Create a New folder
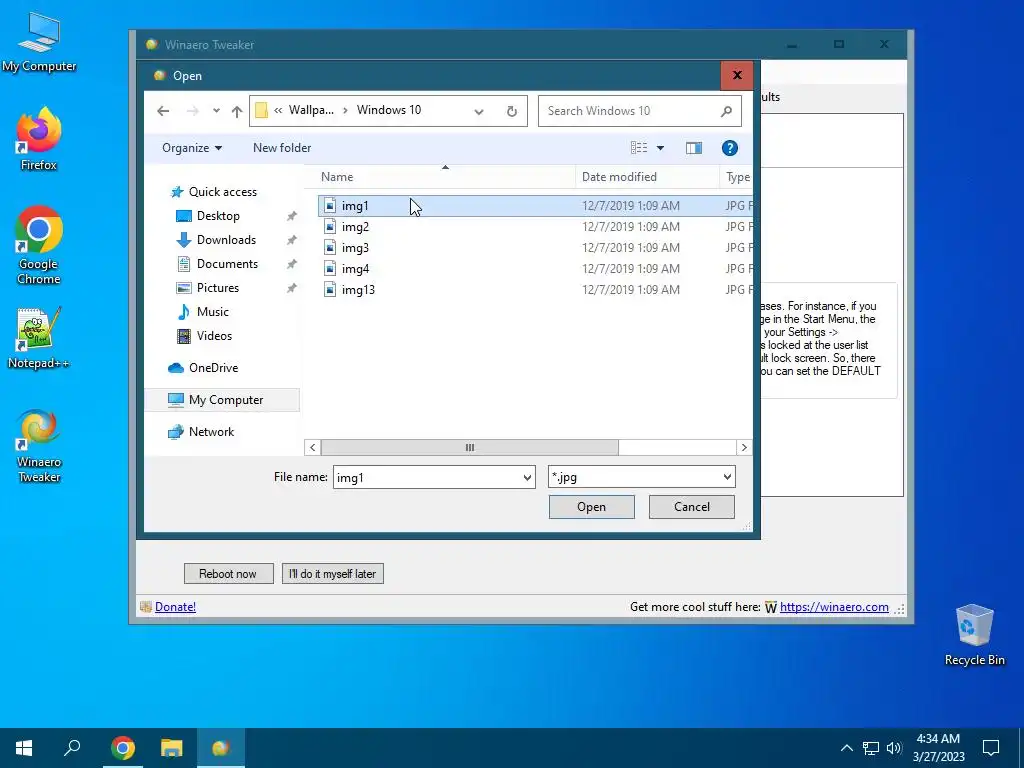 click(x=282, y=148)
